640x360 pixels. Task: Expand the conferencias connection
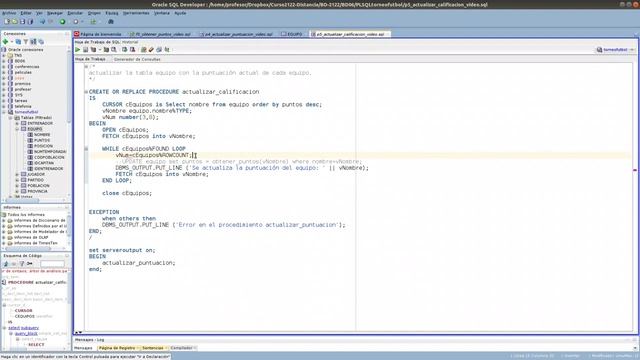[4, 67]
